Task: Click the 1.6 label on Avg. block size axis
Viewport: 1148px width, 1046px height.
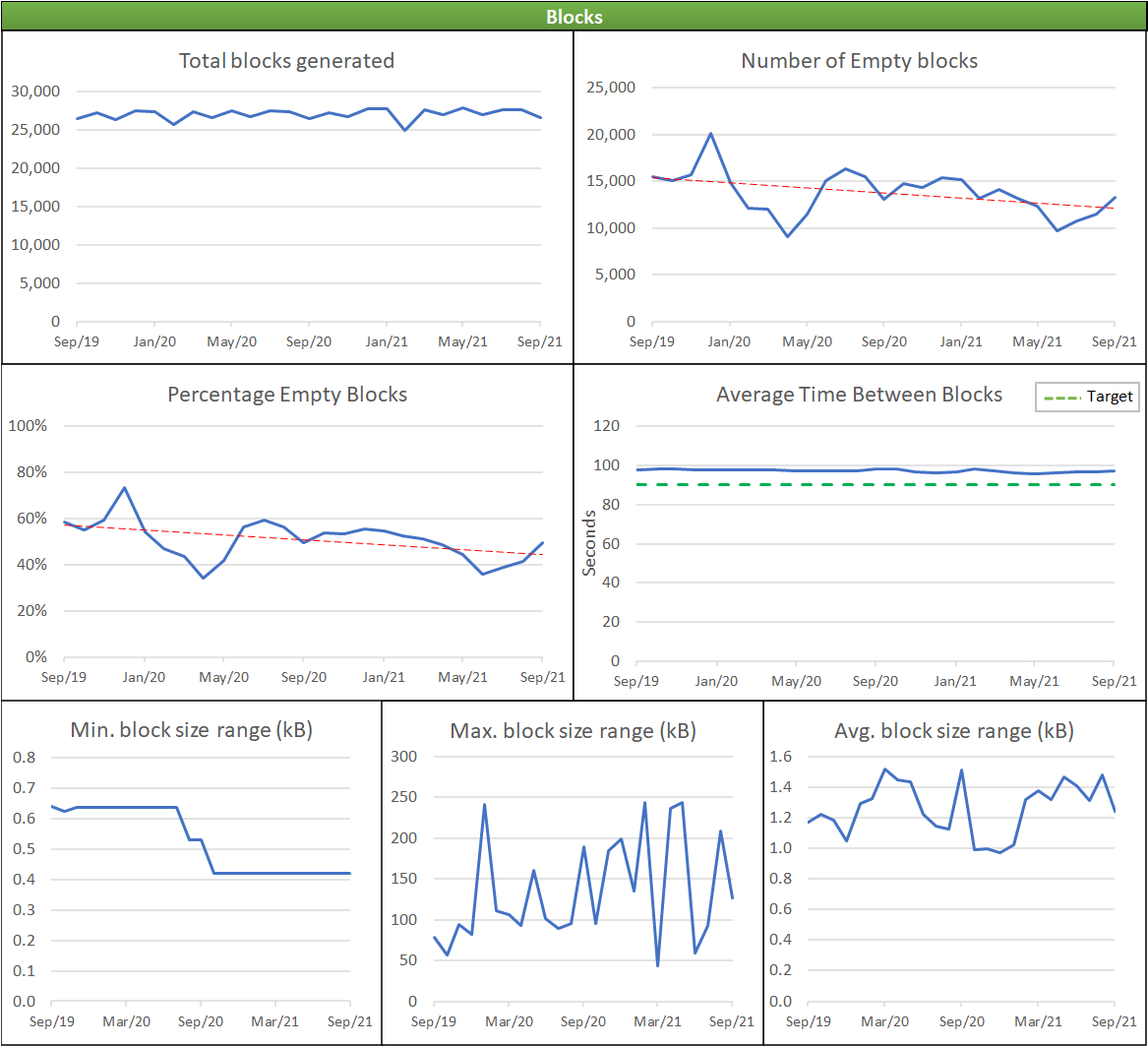Action: [780, 757]
